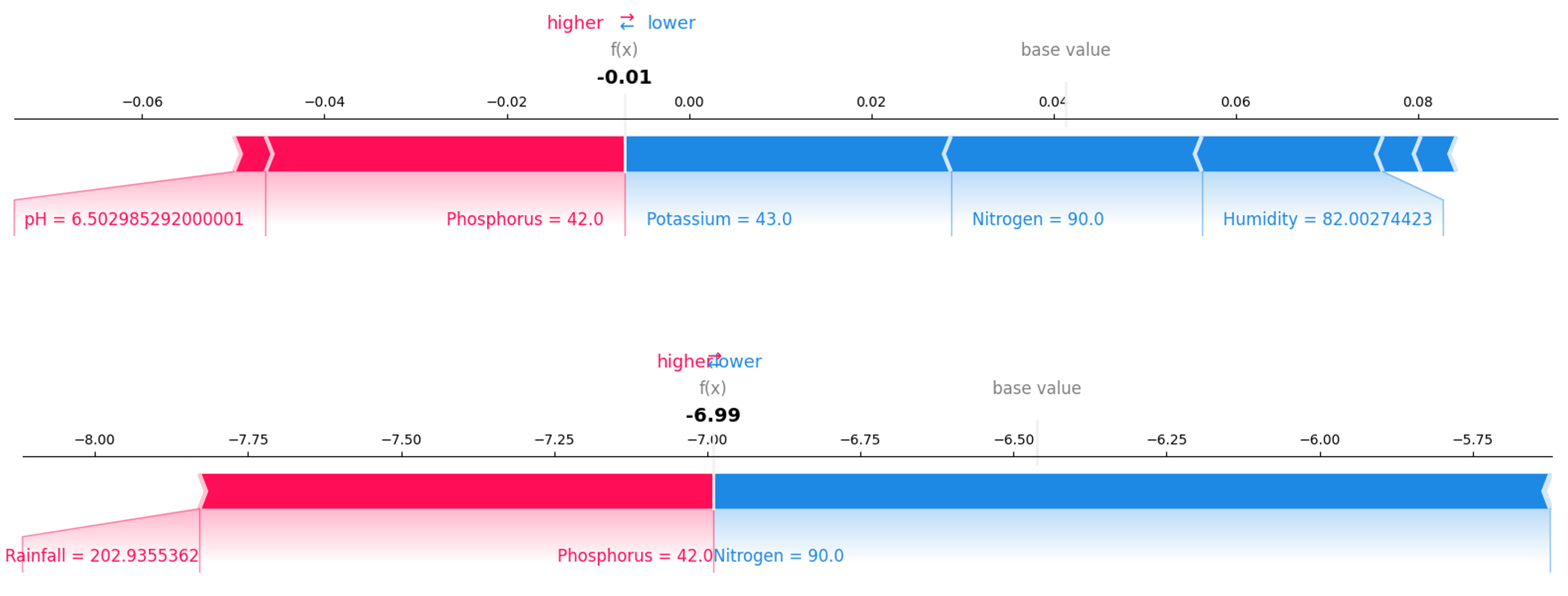Click the 0.08 axis tick label
Screen dimensions: 1568x596
[1418, 102]
